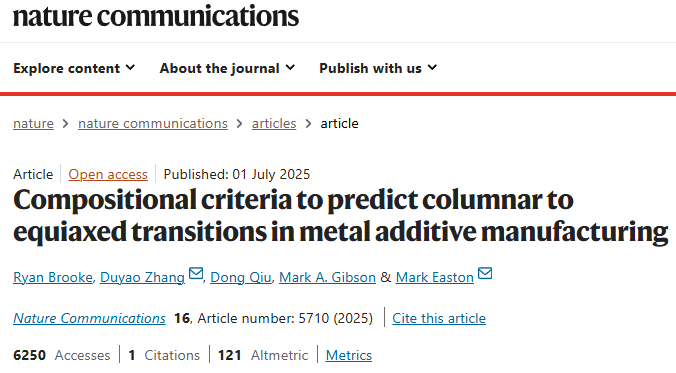The image size is (676, 373).
Task: Click the email envelope icon beside Mark Easton
Action: pyautogui.click(x=485, y=273)
